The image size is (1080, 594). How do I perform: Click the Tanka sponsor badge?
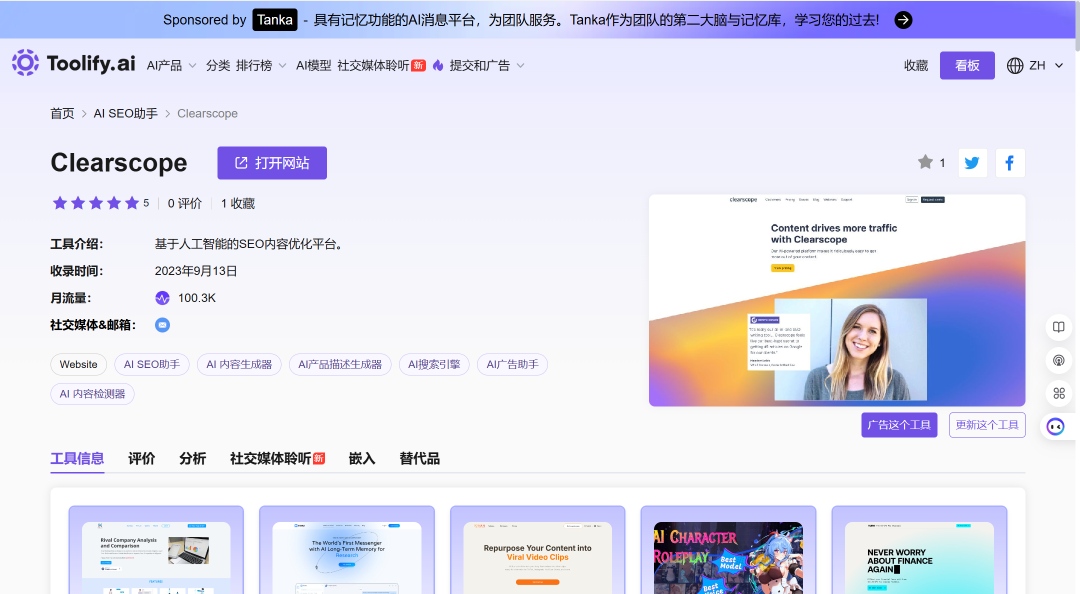(x=275, y=20)
